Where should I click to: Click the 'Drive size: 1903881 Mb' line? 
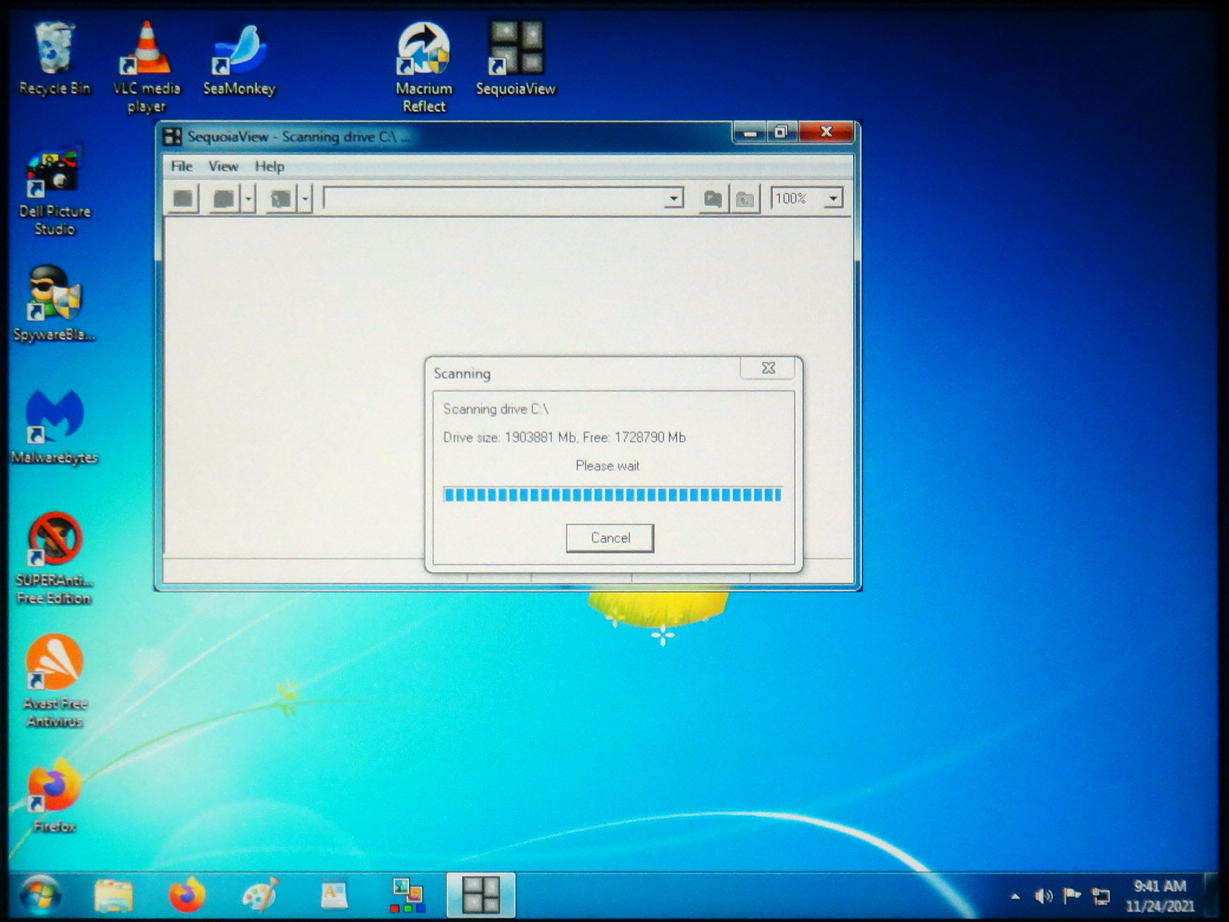pyautogui.click(x=564, y=438)
